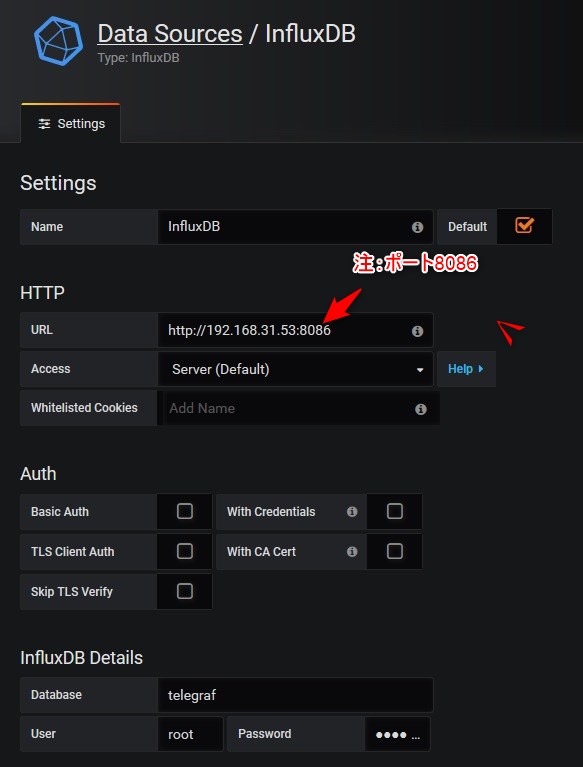Show the info tooltip for Whitelisted Cookies
The width and height of the screenshot is (583, 767).
click(421, 409)
